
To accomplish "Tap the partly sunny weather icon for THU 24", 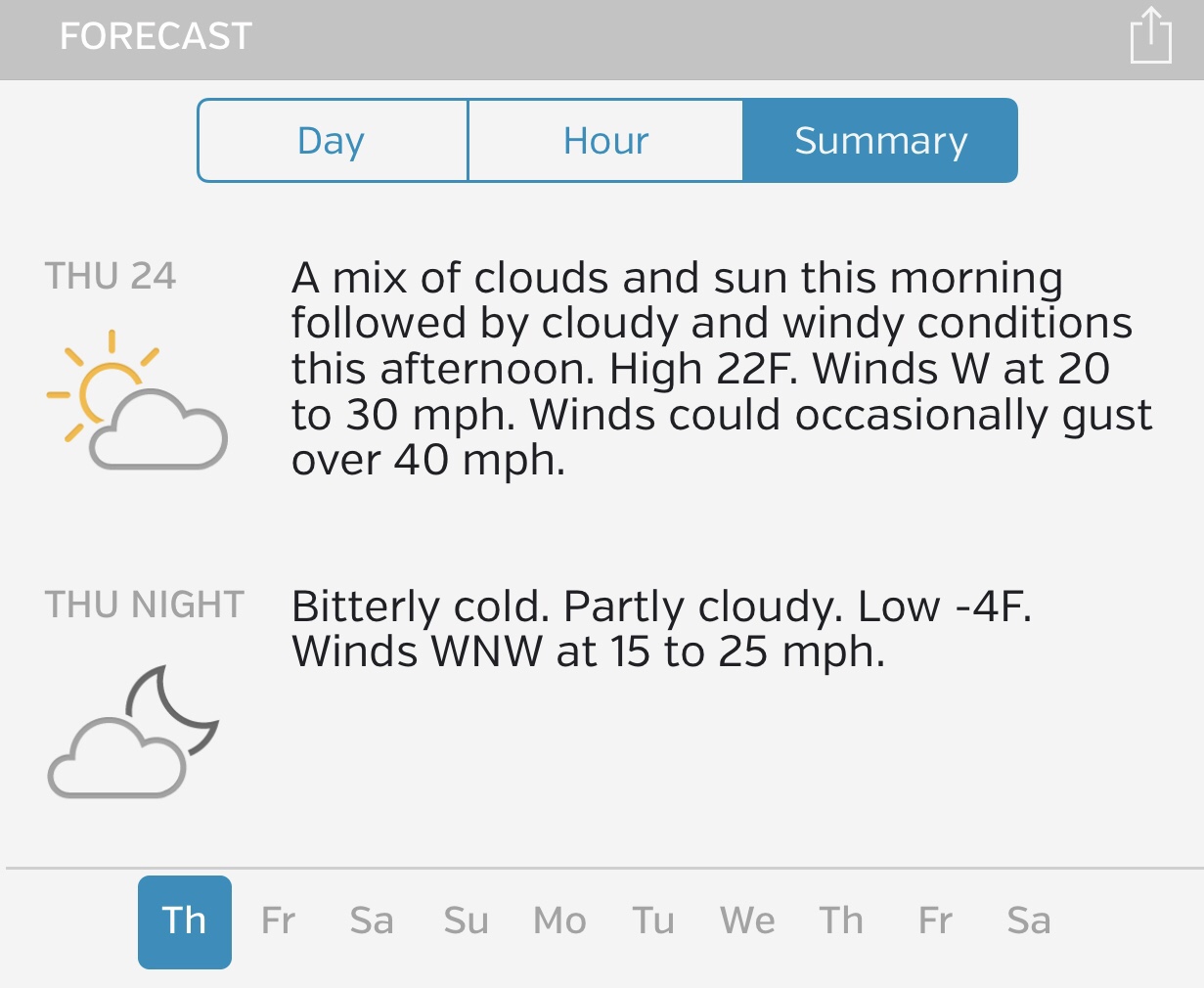I will coord(137,400).
